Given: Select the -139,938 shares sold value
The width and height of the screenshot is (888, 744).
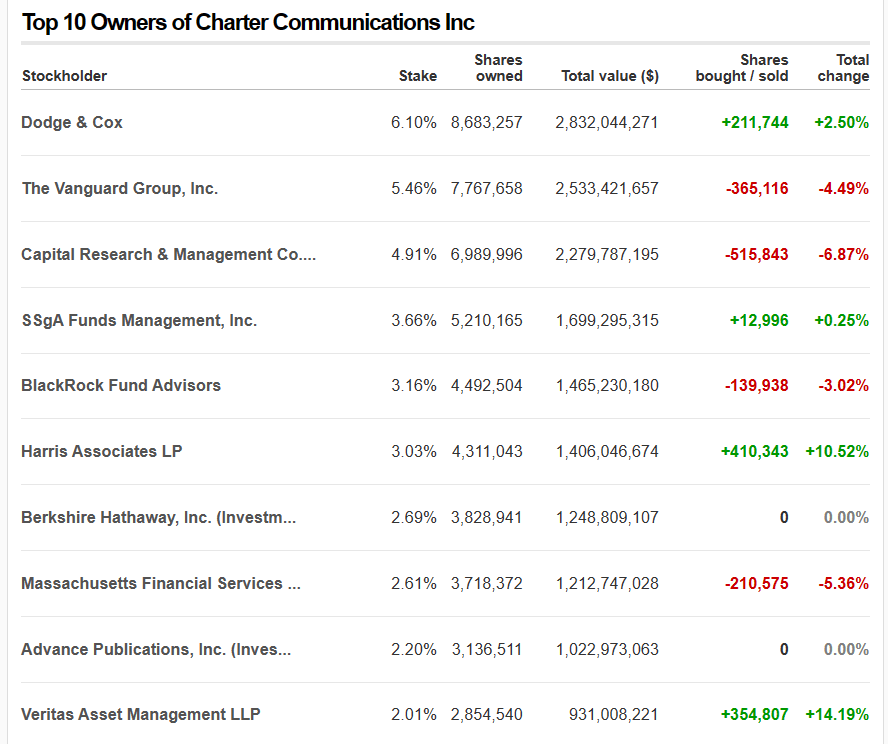Looking at the screenshot, I should point(757,386).
